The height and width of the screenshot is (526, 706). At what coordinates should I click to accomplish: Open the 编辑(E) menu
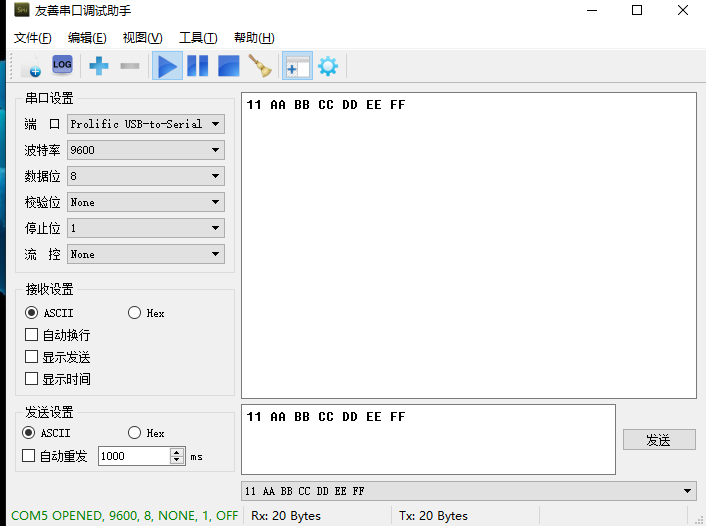87,38
